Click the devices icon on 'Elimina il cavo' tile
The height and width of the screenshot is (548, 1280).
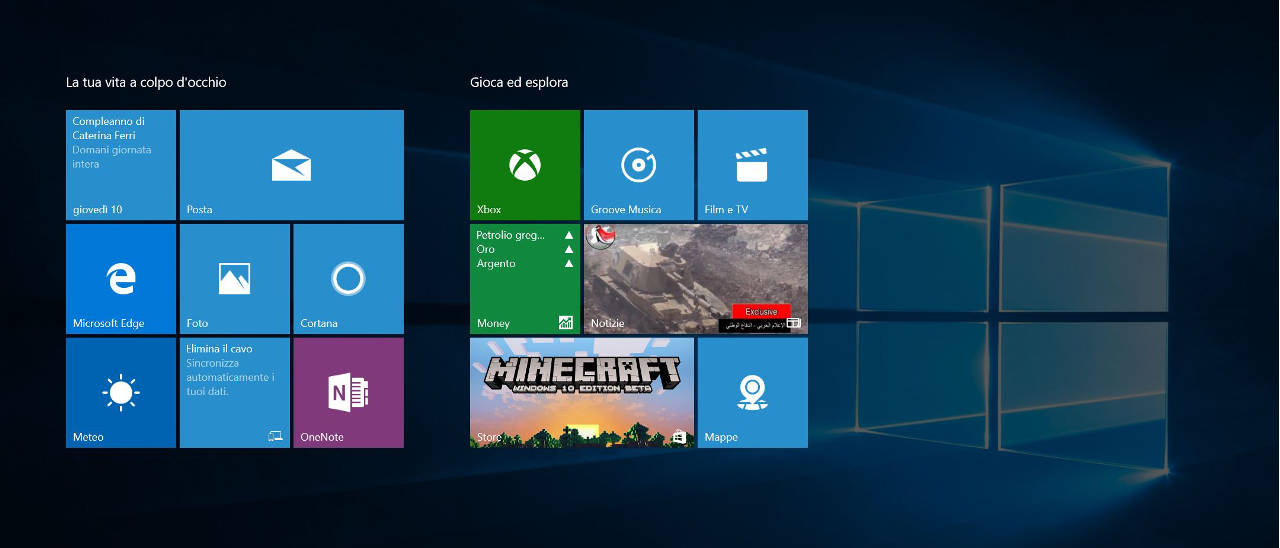pos(275,437)
